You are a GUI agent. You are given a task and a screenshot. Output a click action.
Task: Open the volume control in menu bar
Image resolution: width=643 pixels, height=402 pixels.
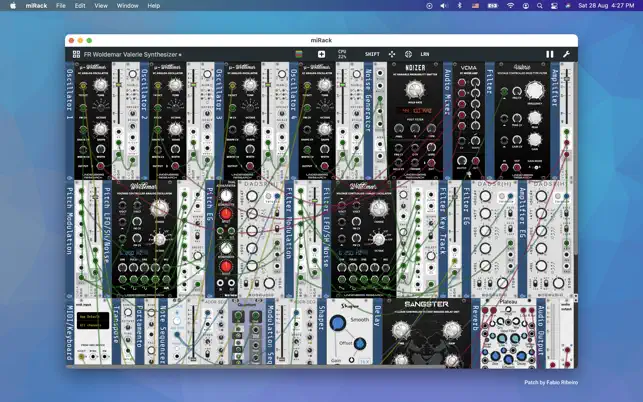click(444, 6)
